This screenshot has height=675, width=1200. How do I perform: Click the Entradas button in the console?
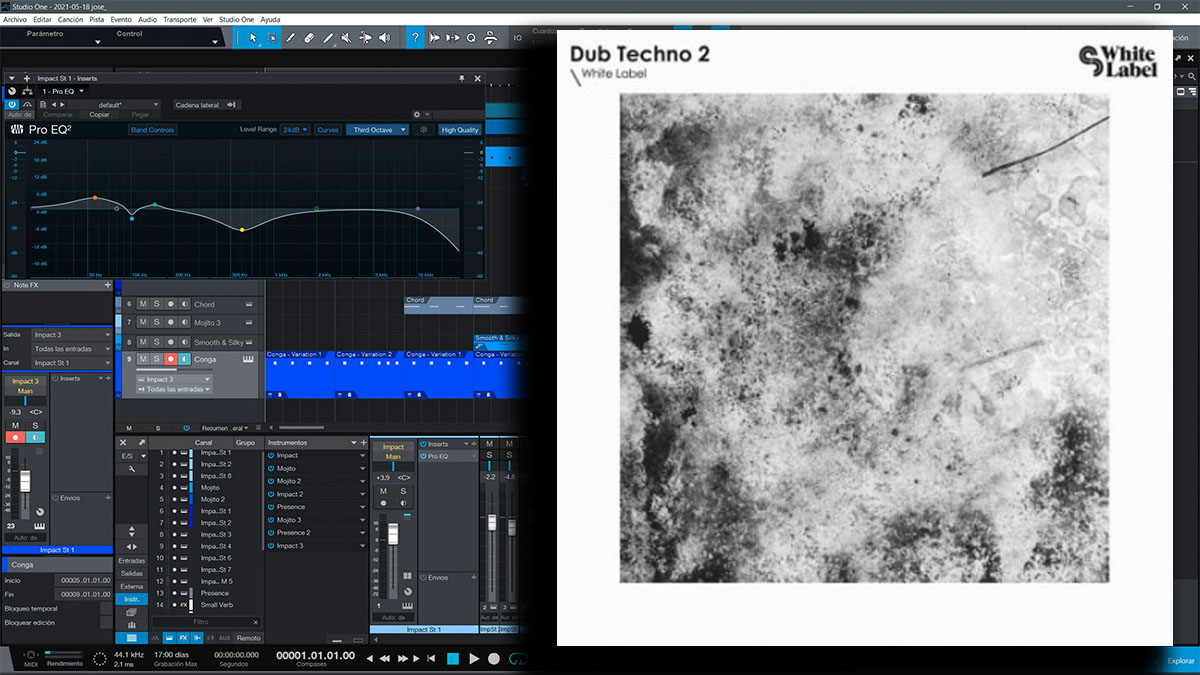[131, 560]
